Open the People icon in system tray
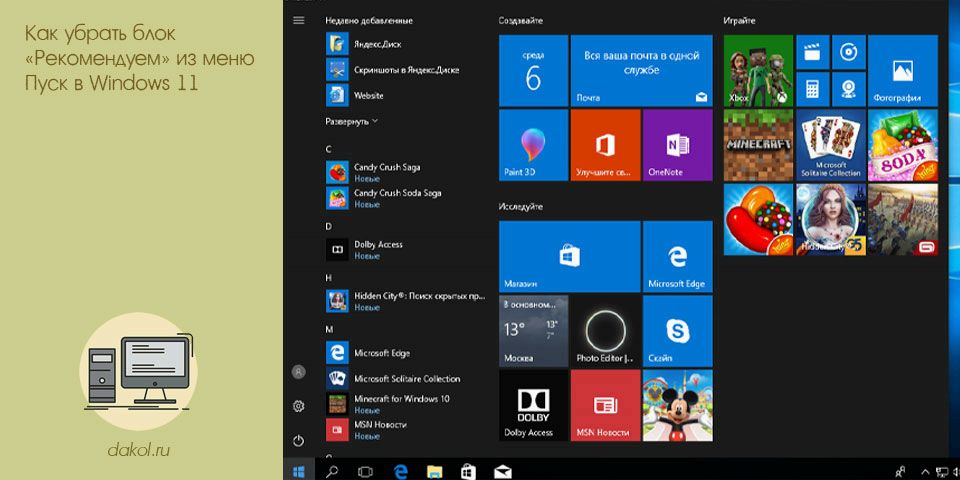 click(900, 471)
